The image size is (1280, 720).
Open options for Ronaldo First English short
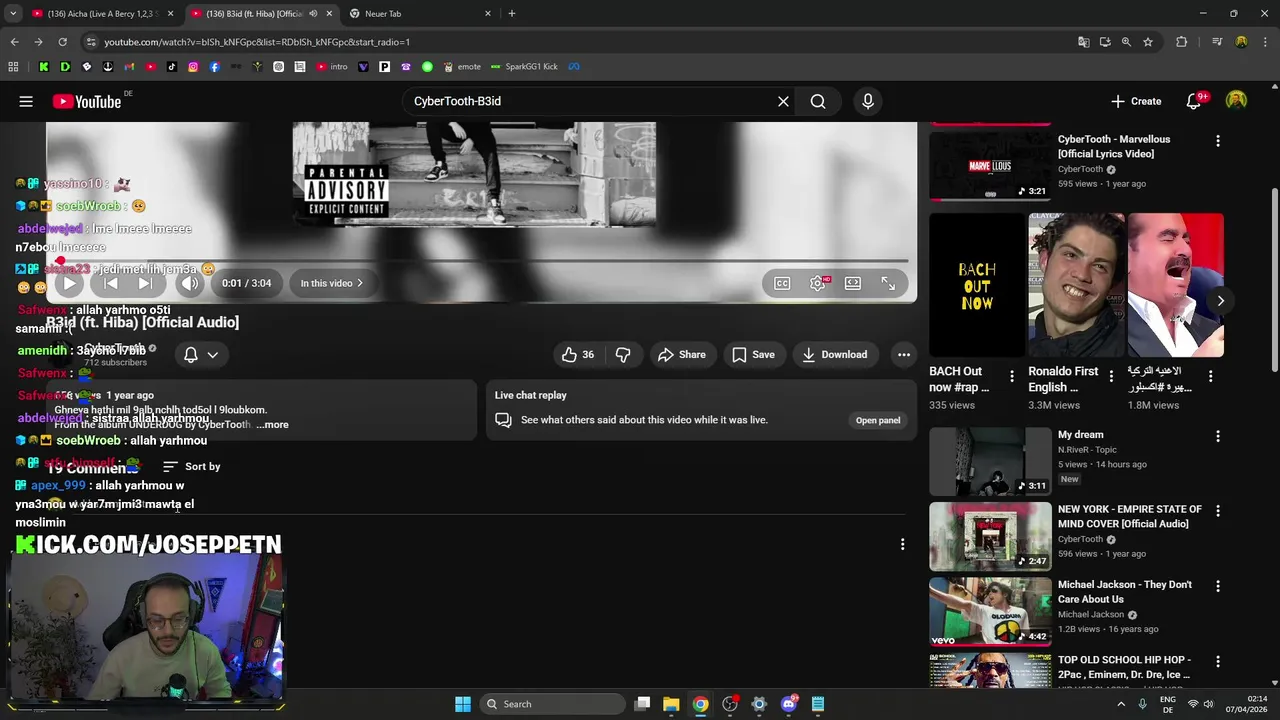tap(1111, 377)
